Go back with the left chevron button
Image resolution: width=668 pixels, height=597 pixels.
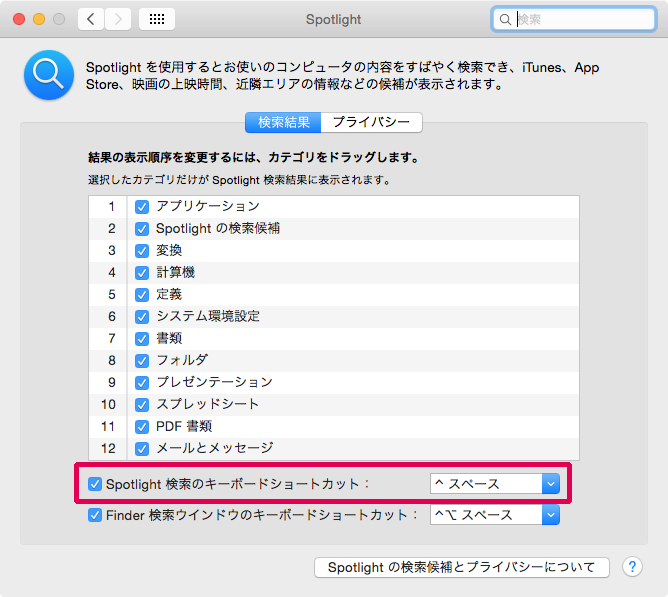[91, 19]
